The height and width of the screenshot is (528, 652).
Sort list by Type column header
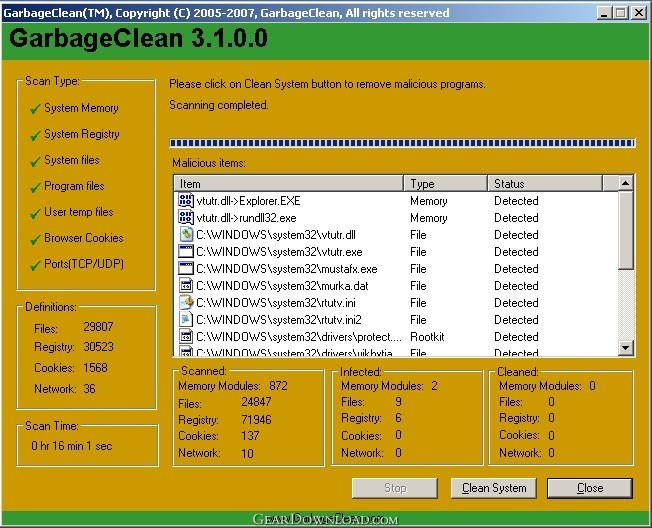[x=445, y=183]
